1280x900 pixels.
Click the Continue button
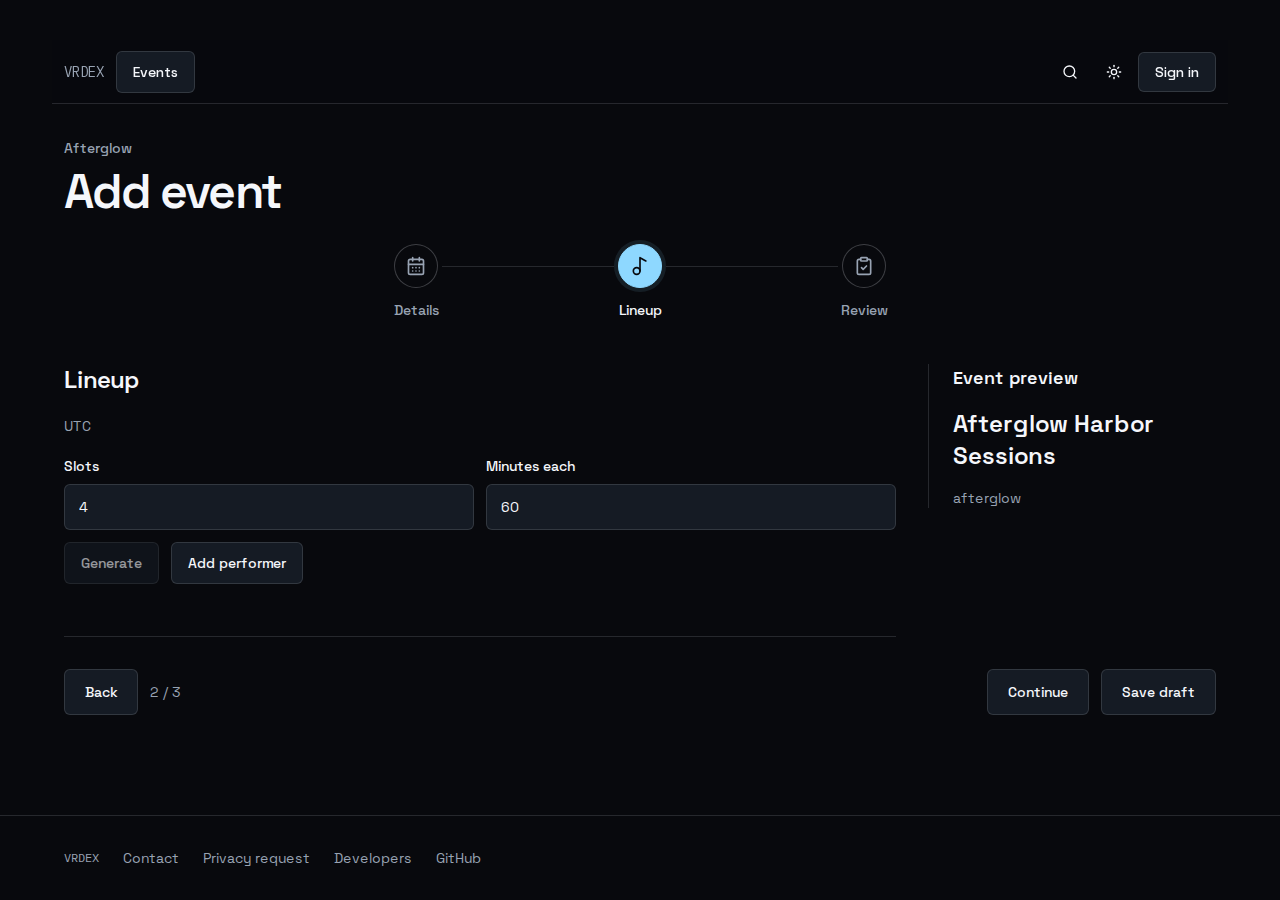coord(1038,692)
